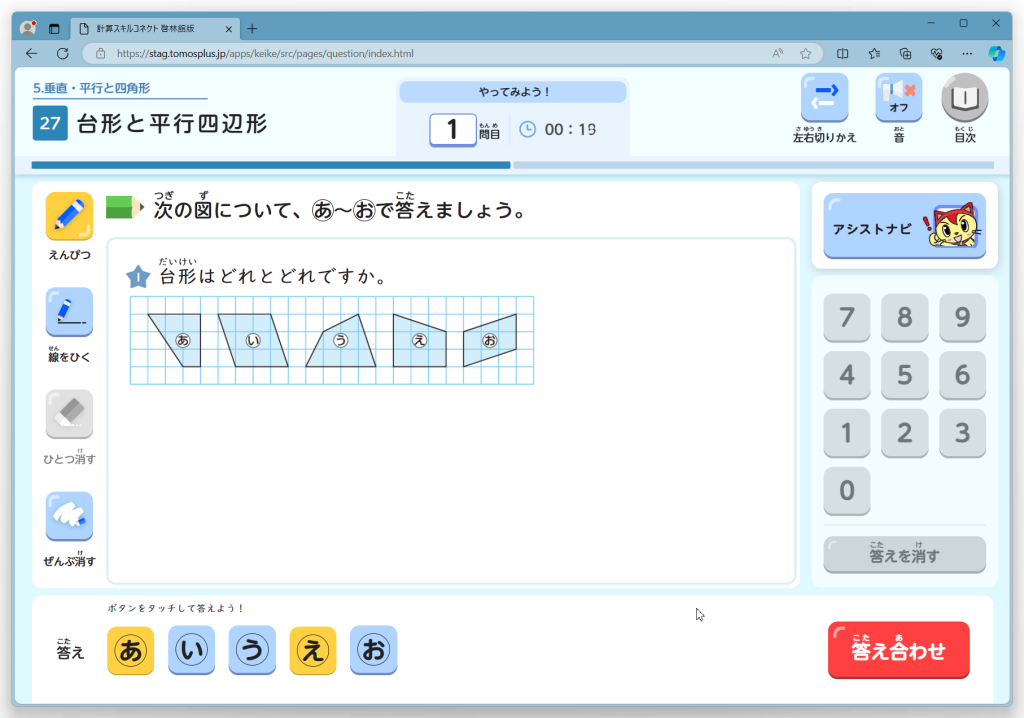Image resolution: width=1024 pixels, height=718 pixels.
Task: Toggle answer choice い
Action: (x=191, y=650)
